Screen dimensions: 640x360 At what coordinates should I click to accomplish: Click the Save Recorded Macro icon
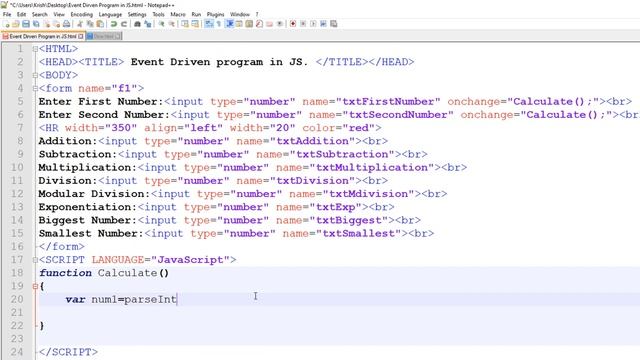coord(333,24)
